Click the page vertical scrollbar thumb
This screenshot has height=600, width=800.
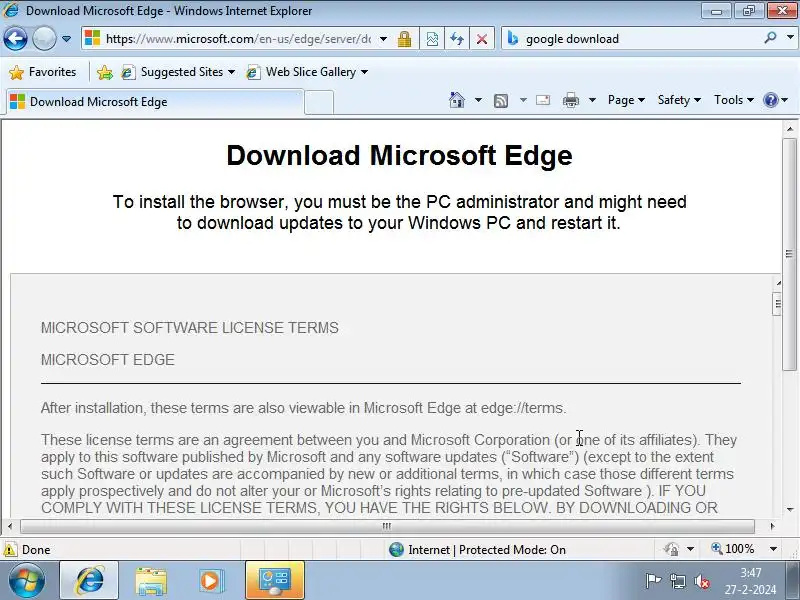[x=790, y=254]
